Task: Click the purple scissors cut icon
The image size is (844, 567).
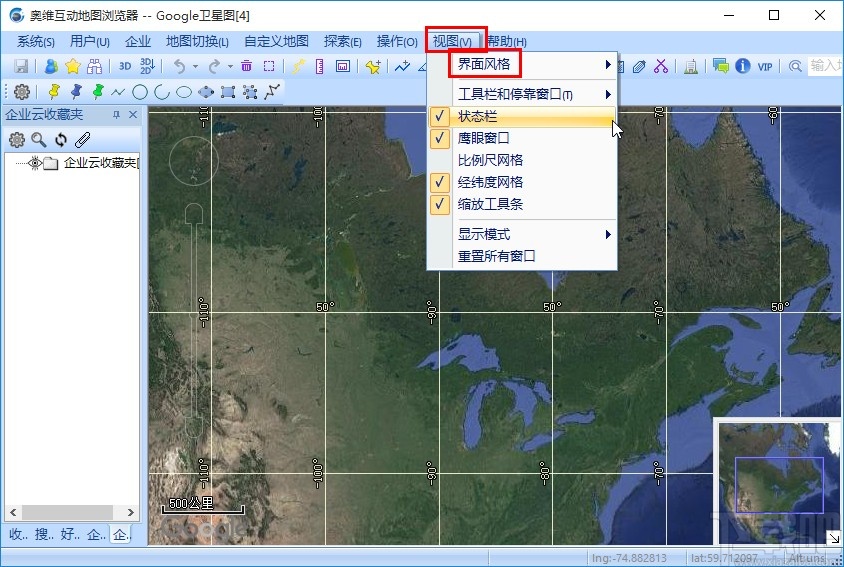Action: (661, 66)
